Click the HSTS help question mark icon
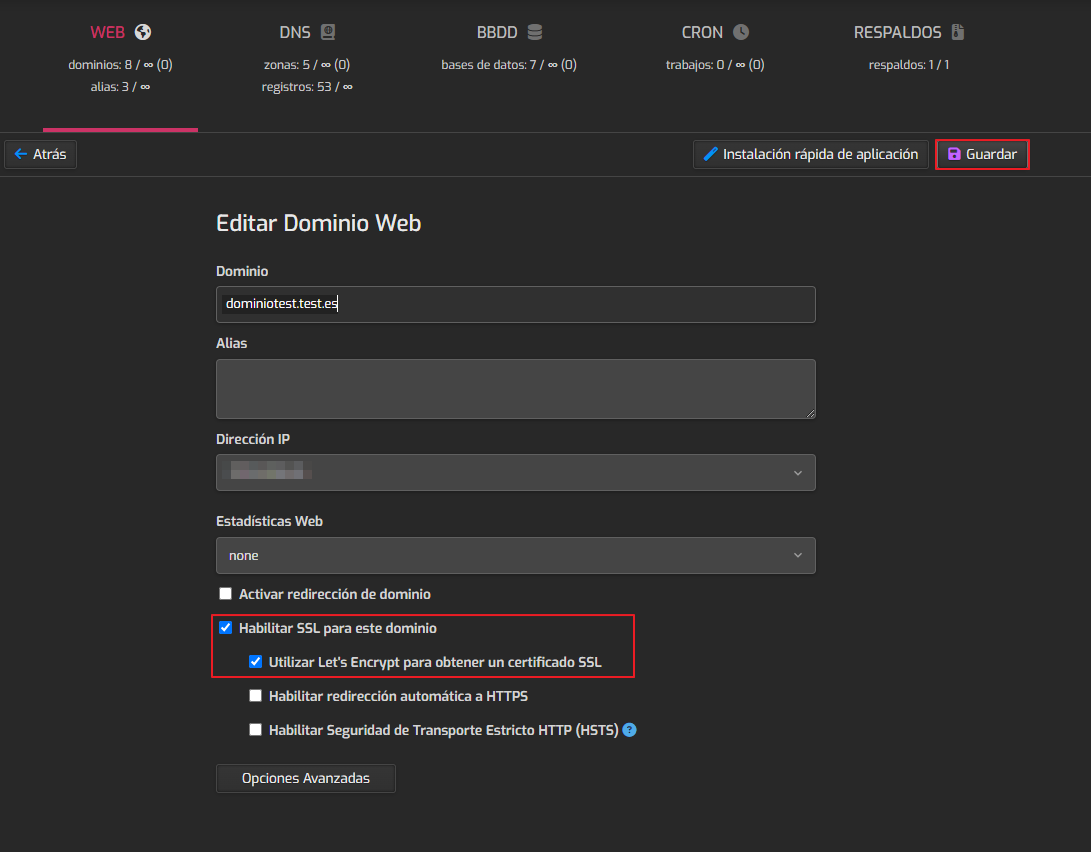1091x852 pixels. point(629,730)
